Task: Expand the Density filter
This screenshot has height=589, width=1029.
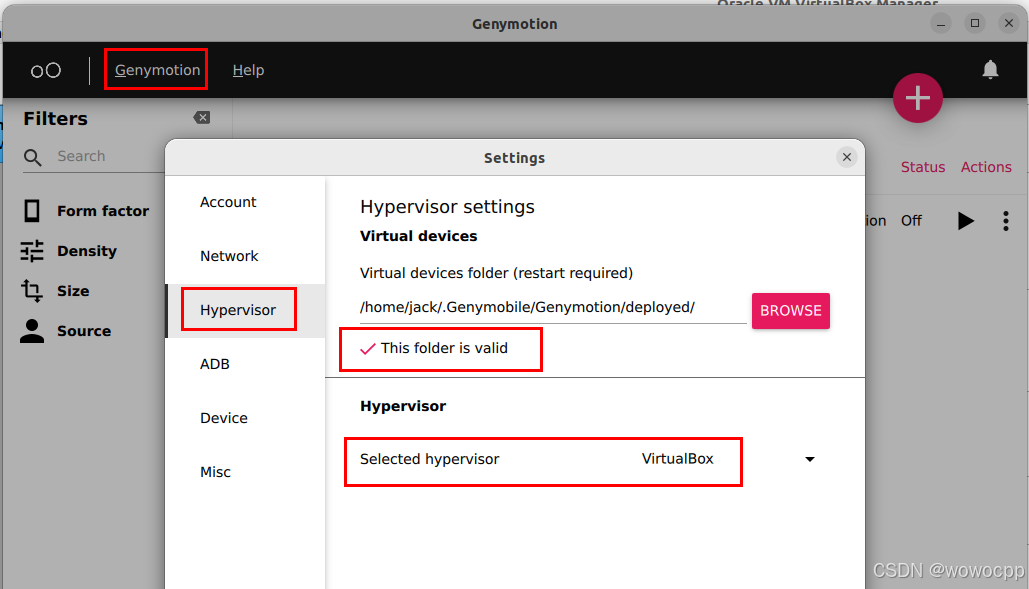Action: click(x=87, y=251)
